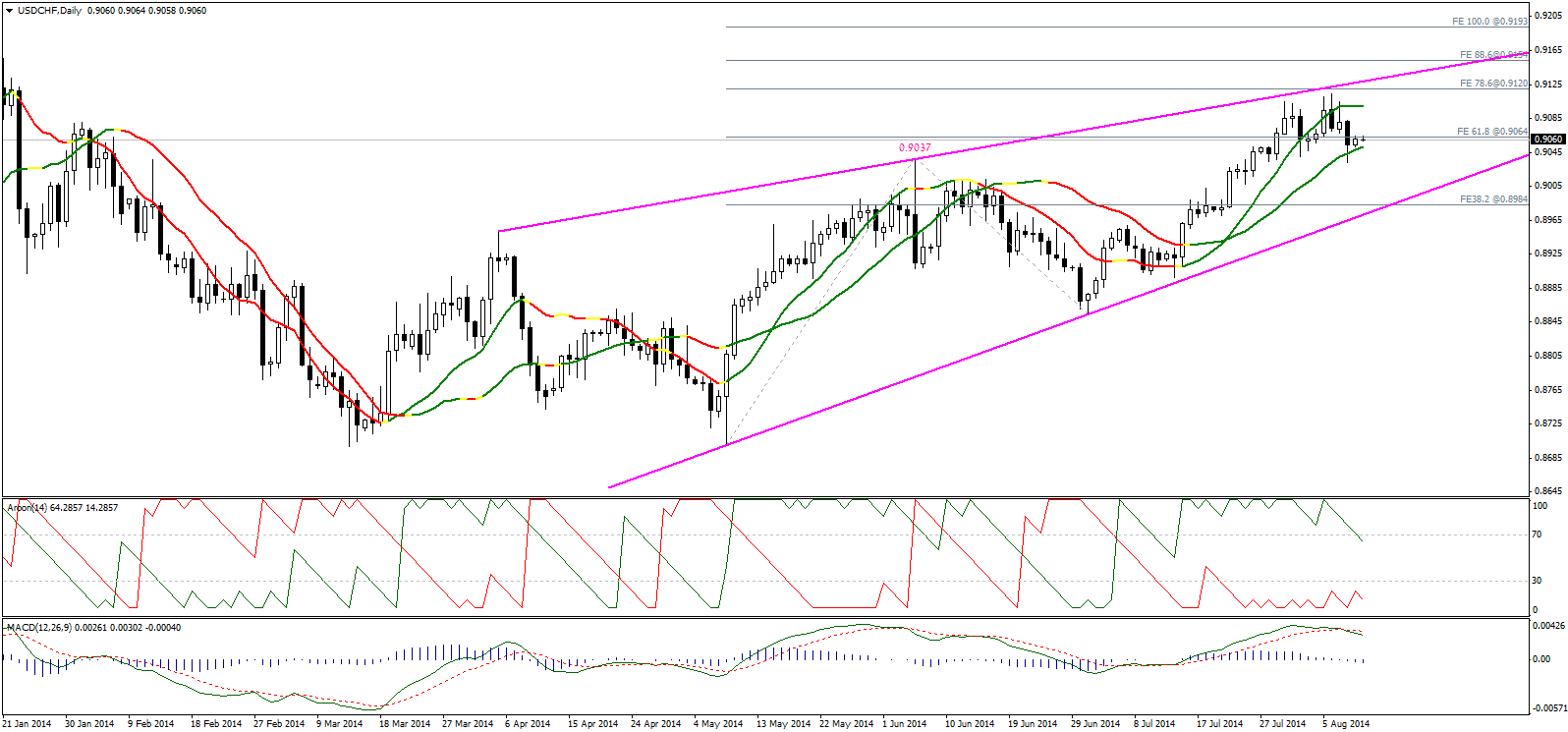
Task: Click the 19 Jun 2014 date label
Action: [1033, 724]
